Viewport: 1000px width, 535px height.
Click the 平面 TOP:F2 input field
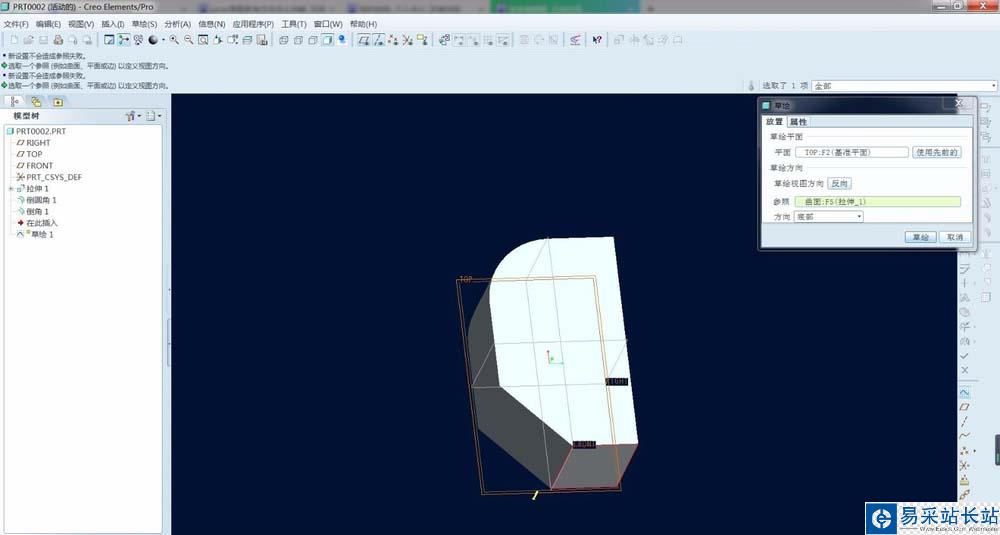click(x=851, y=152)
